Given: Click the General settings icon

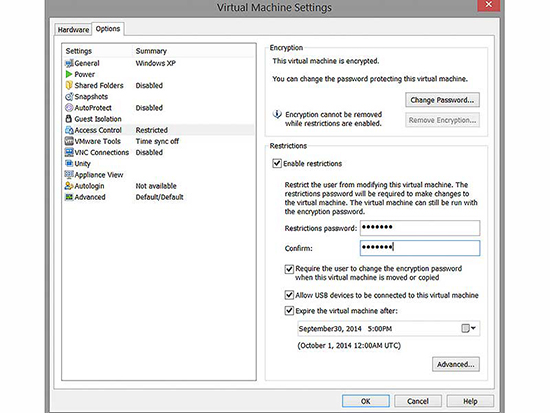Looking at the screenshot, I should (69, 63).
